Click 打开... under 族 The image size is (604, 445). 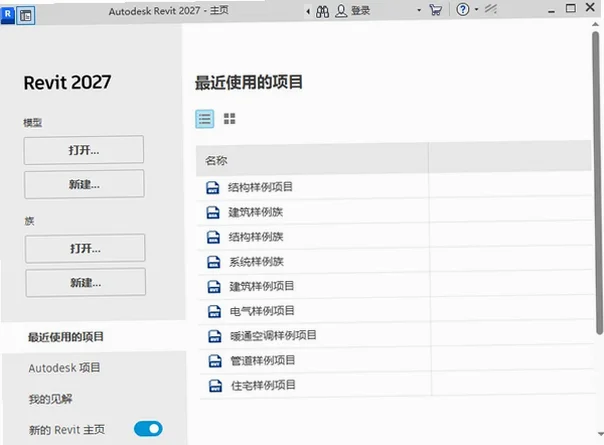pyautogui.click(x=85, y=249)
